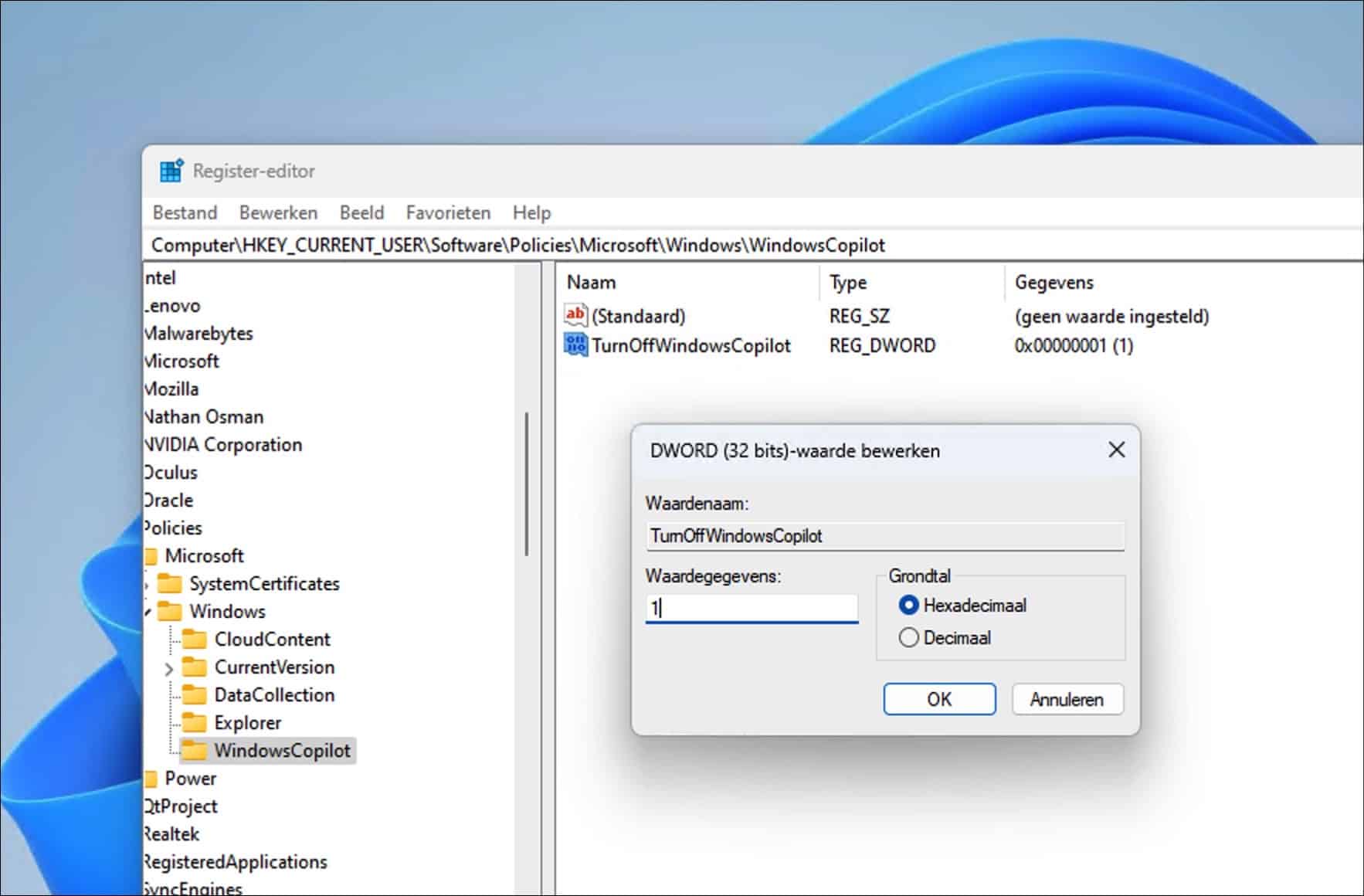The width and height of the screenshot is (1364, 896).
Task: Click the WindowsCopilot folder icon
Action: [x=195, y=750]
